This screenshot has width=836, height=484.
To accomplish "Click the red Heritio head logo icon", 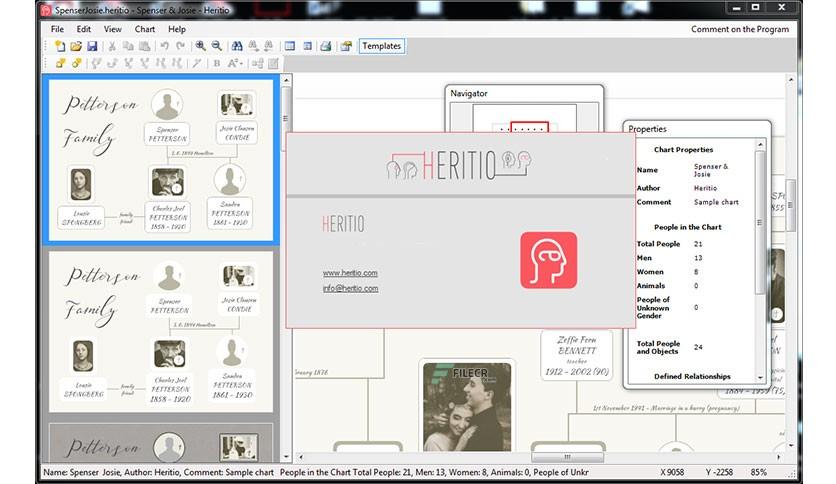I will click(x=549, y=260).
